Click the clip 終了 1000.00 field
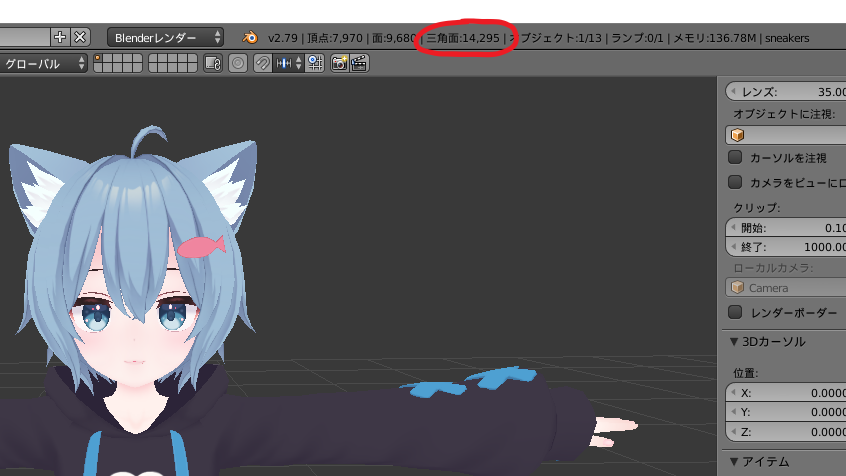 [x=786, y=247]
